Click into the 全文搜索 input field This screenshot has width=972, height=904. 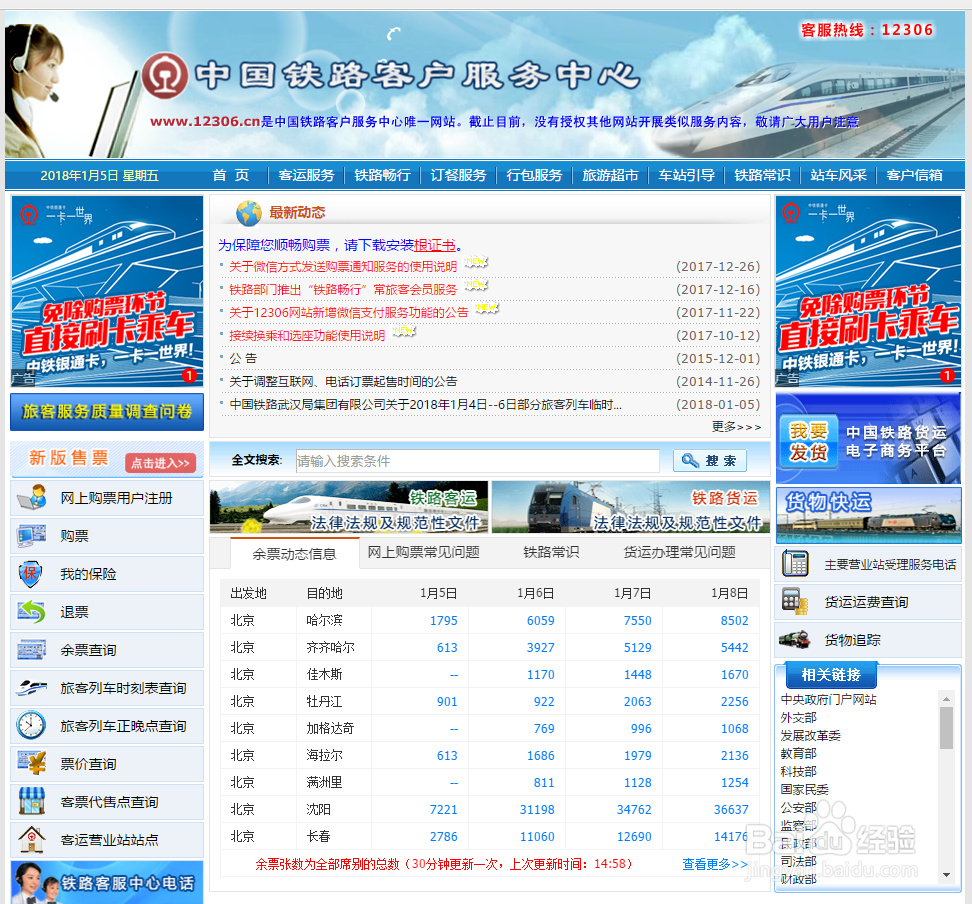click(477, 461)
